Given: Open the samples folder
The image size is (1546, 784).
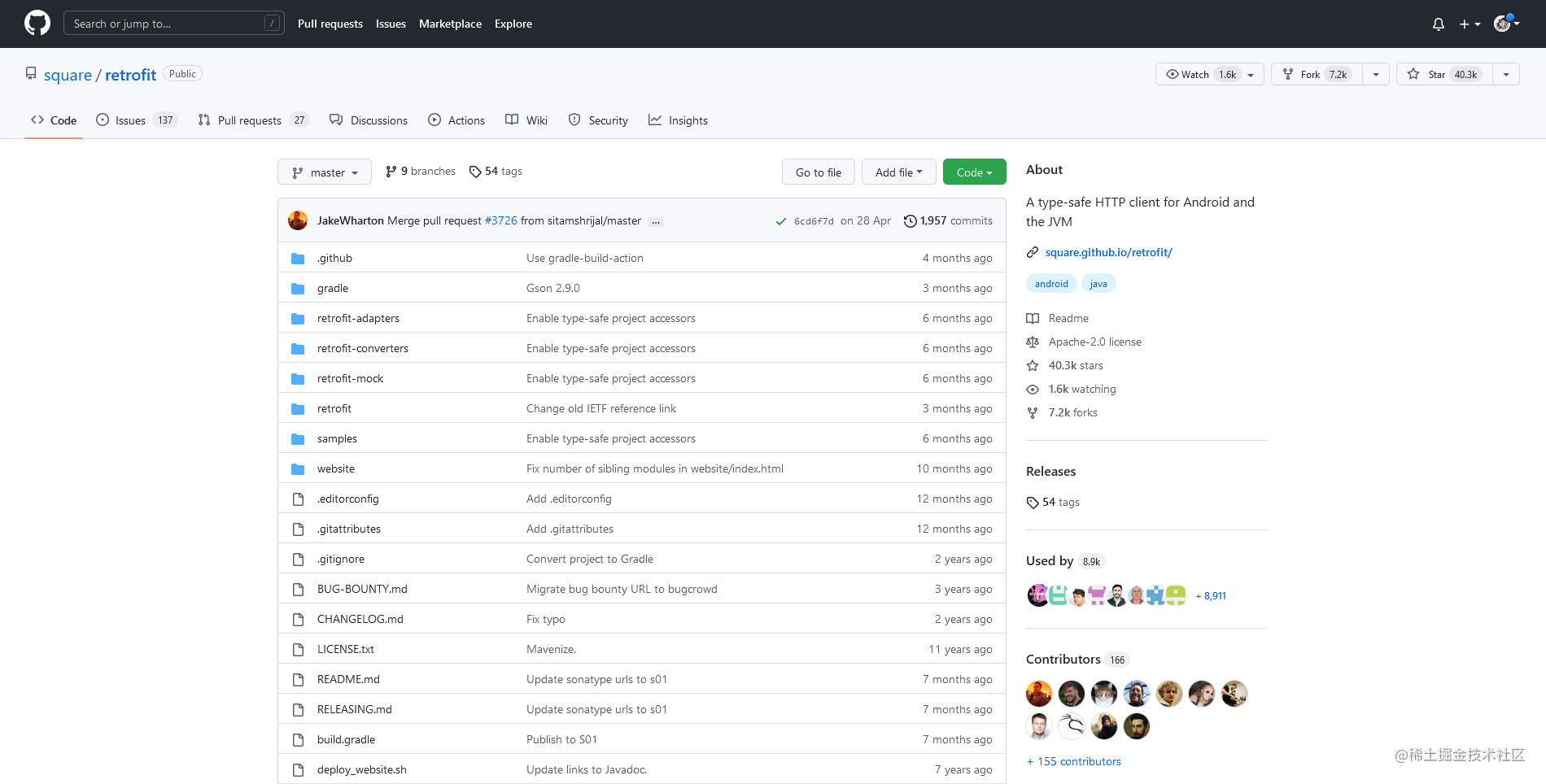Looking at the screenshot, I should [x=337, y=438].
